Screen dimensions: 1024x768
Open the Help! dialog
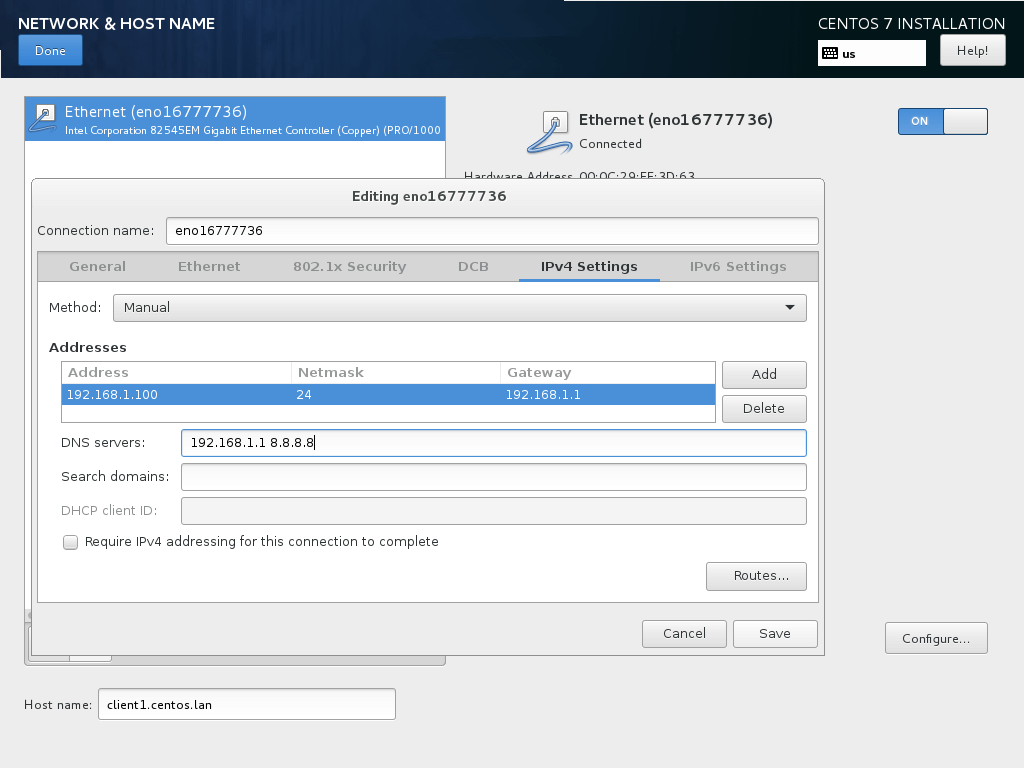pyautogui.click(x=971, y=50)
